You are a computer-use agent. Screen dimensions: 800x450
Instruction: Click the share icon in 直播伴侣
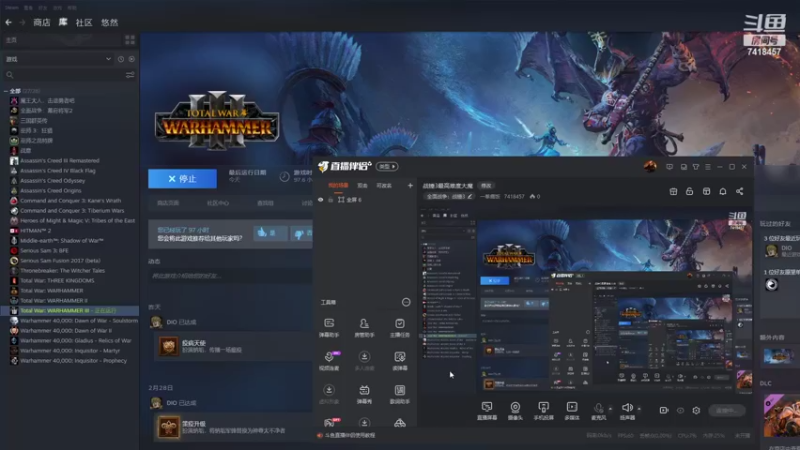click(x=739, y=191)
